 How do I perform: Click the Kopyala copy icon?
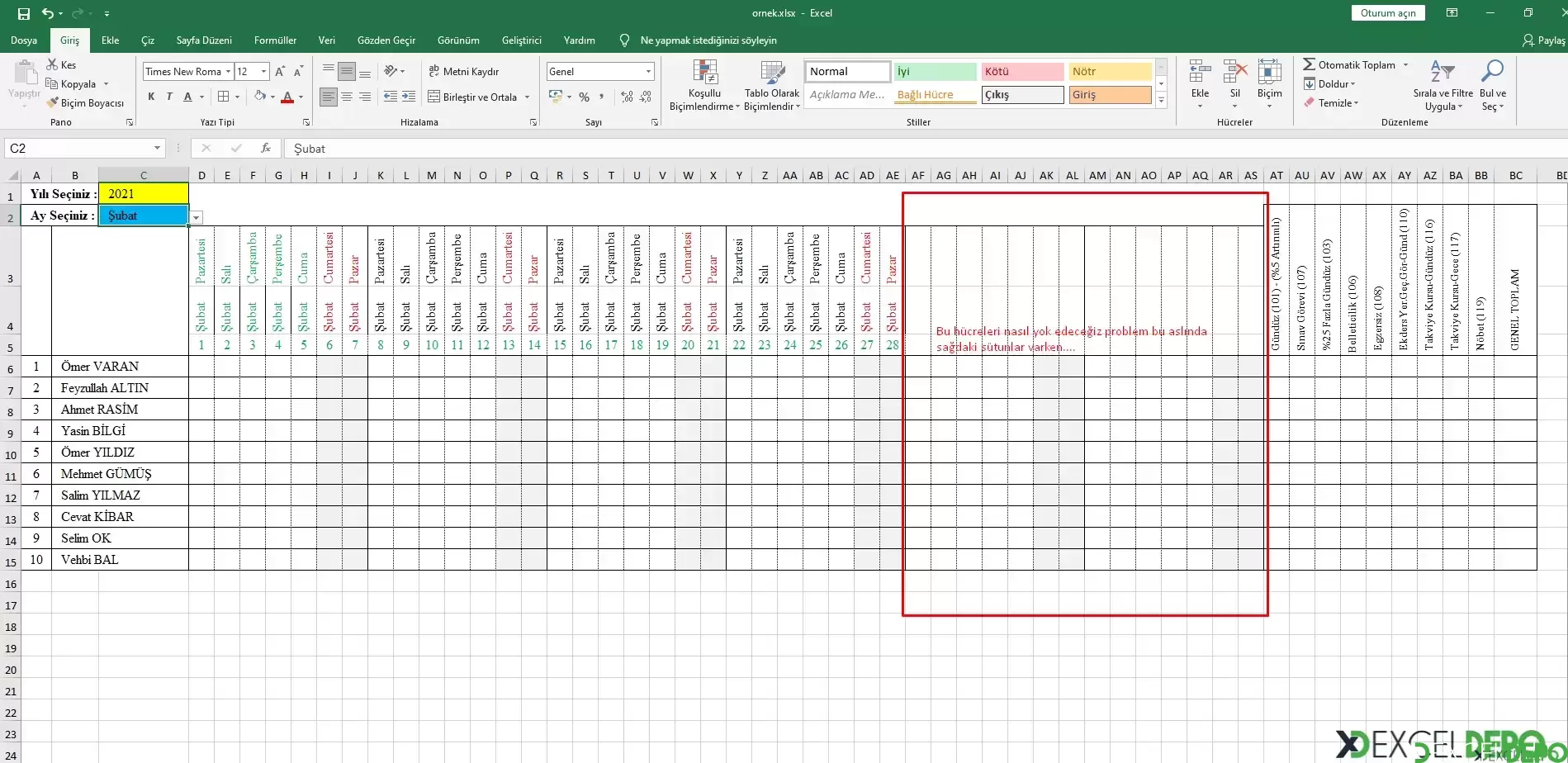pyautogui.click(x=52, y=83)
